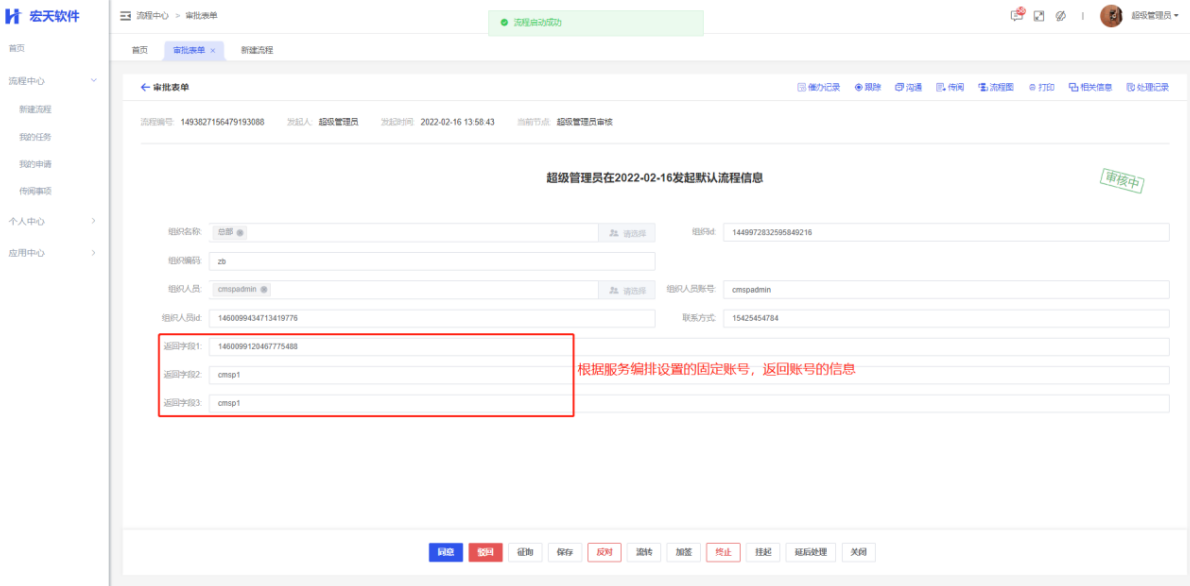Click the 加签 add-signer button
Image resolution: width=1190 pixels, height=586 pixels.
click(x=683, y=553)
